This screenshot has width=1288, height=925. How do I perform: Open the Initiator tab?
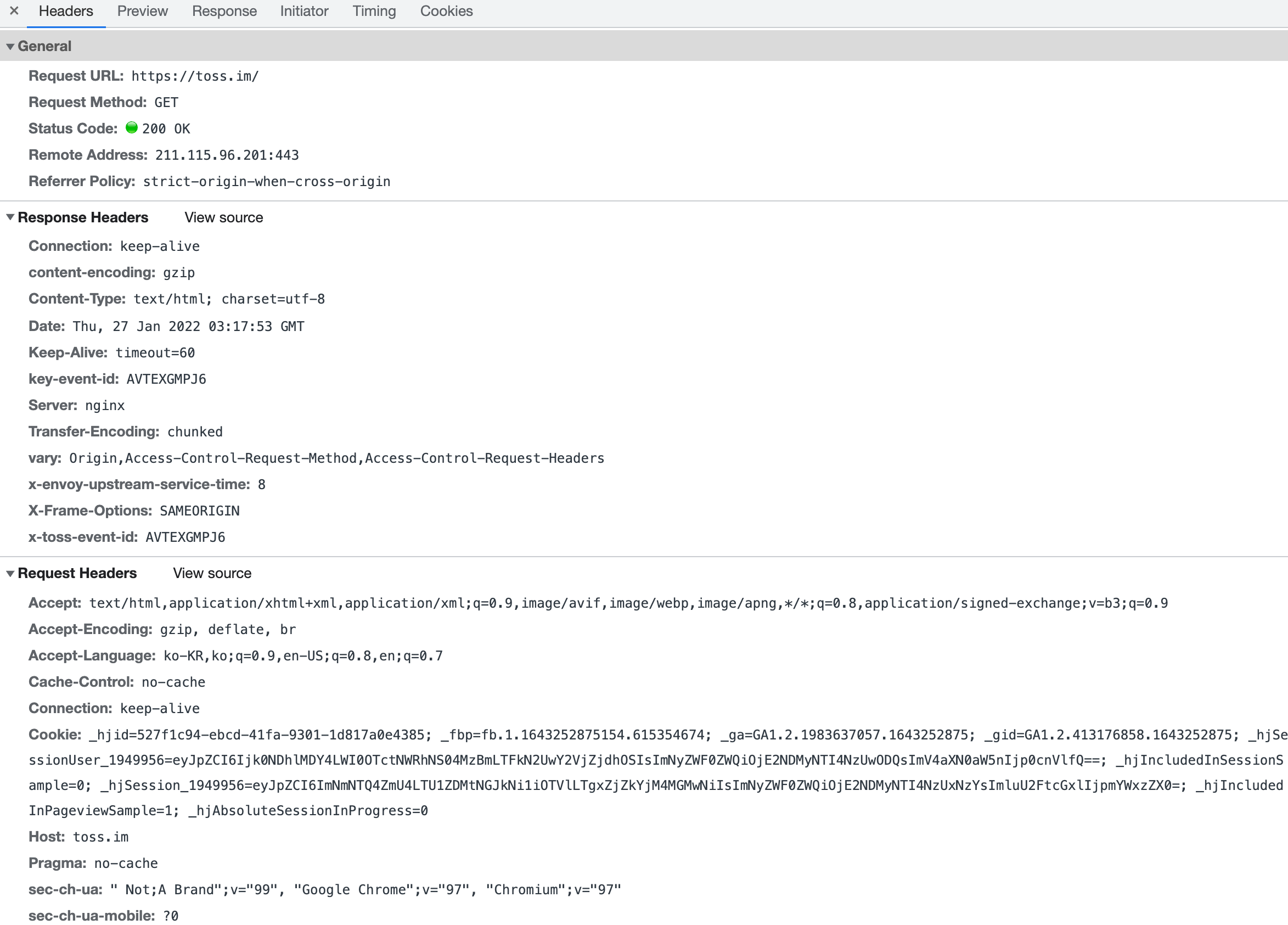click(304, 11)
